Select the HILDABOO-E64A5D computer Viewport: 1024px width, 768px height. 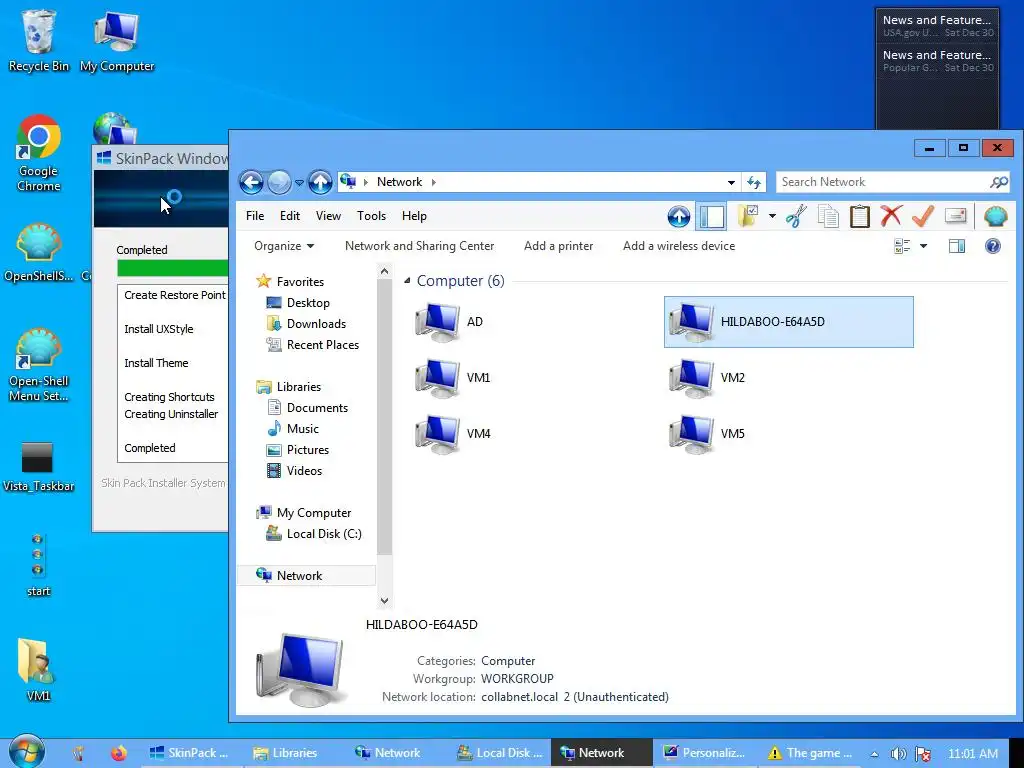(x=788, y=322)
